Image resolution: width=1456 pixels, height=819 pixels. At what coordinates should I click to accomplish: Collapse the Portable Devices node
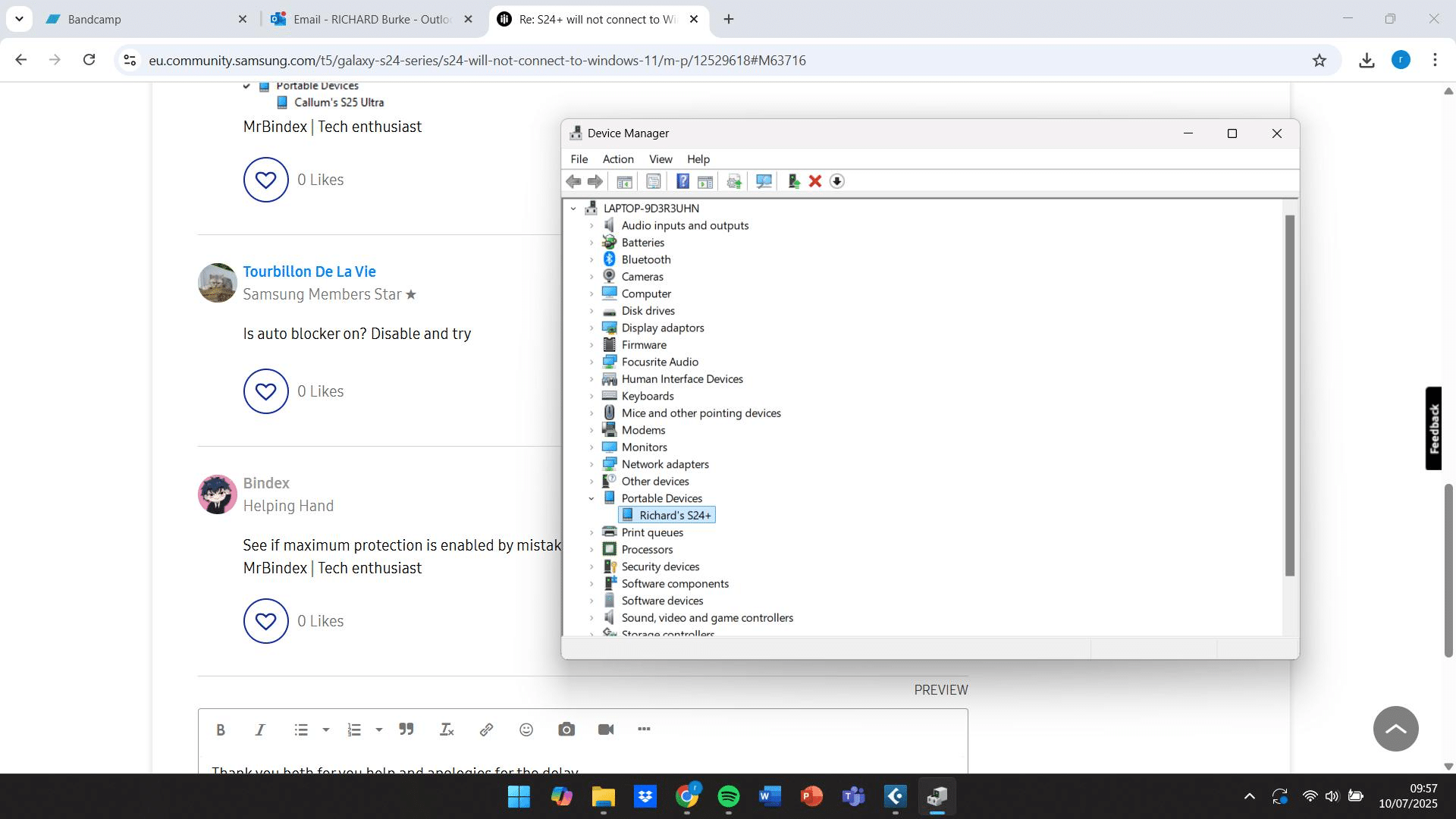tap(591, 498)
